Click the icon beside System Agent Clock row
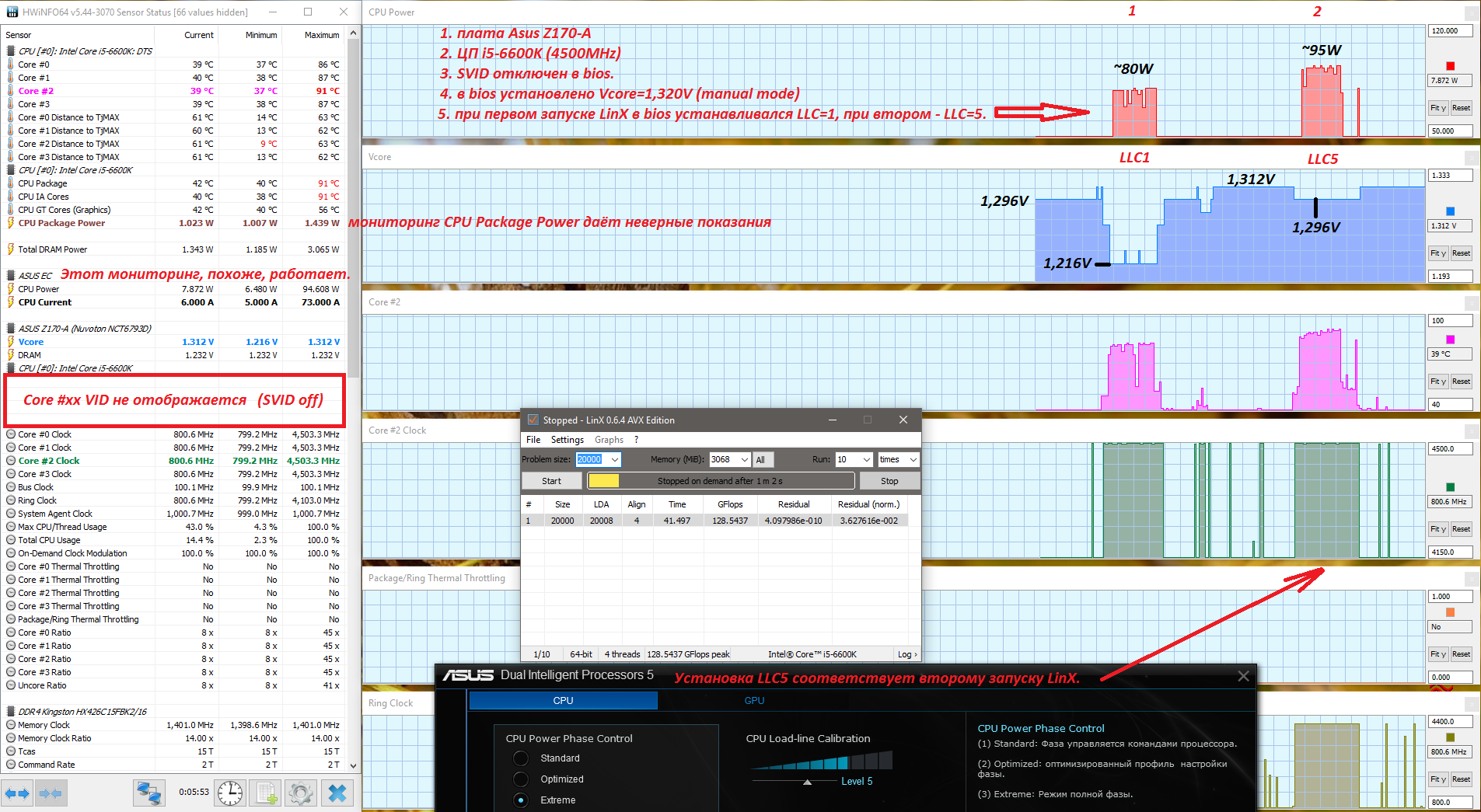 tap(11, 514)
